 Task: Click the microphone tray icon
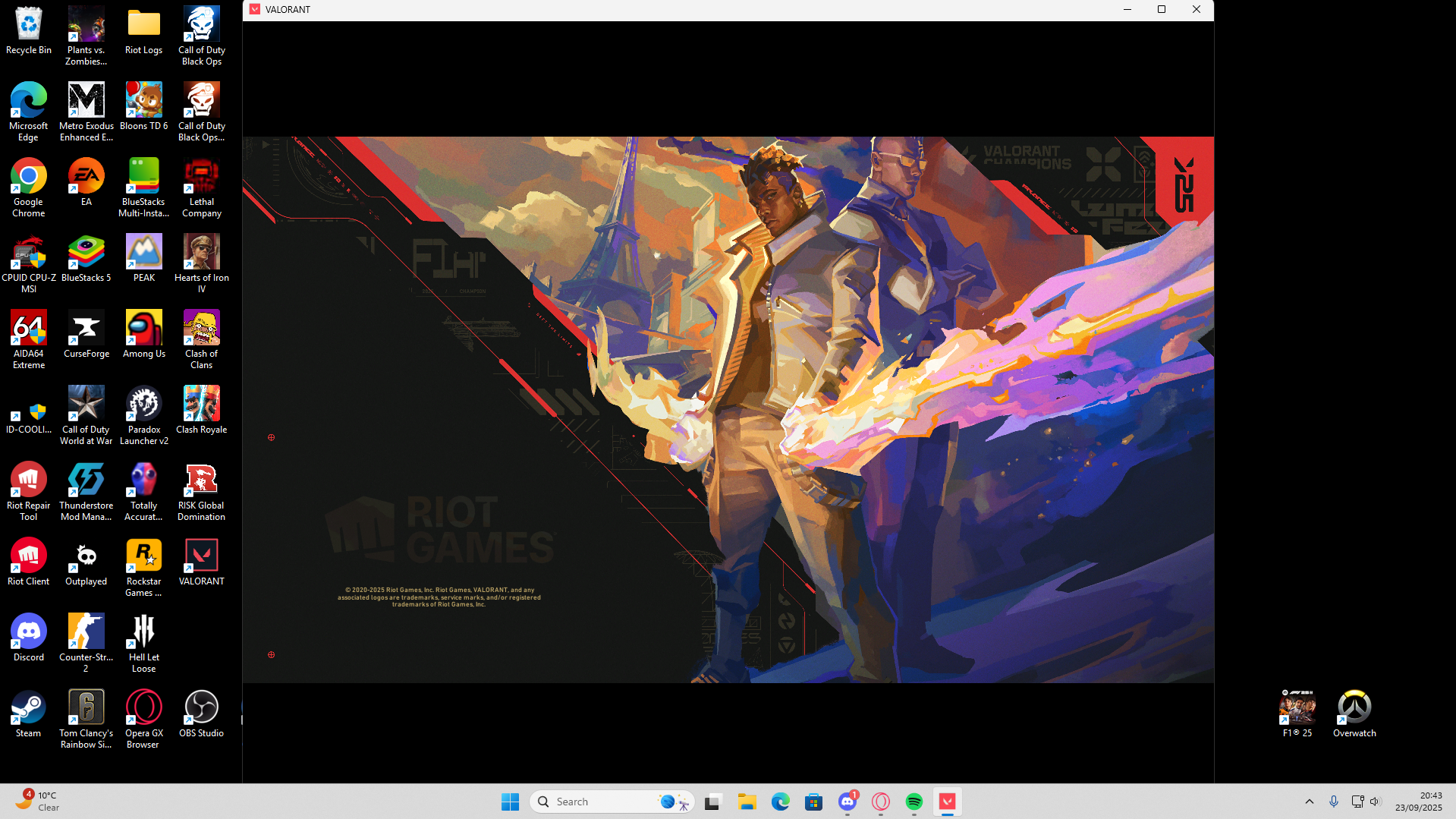[x=1334, y=802]
